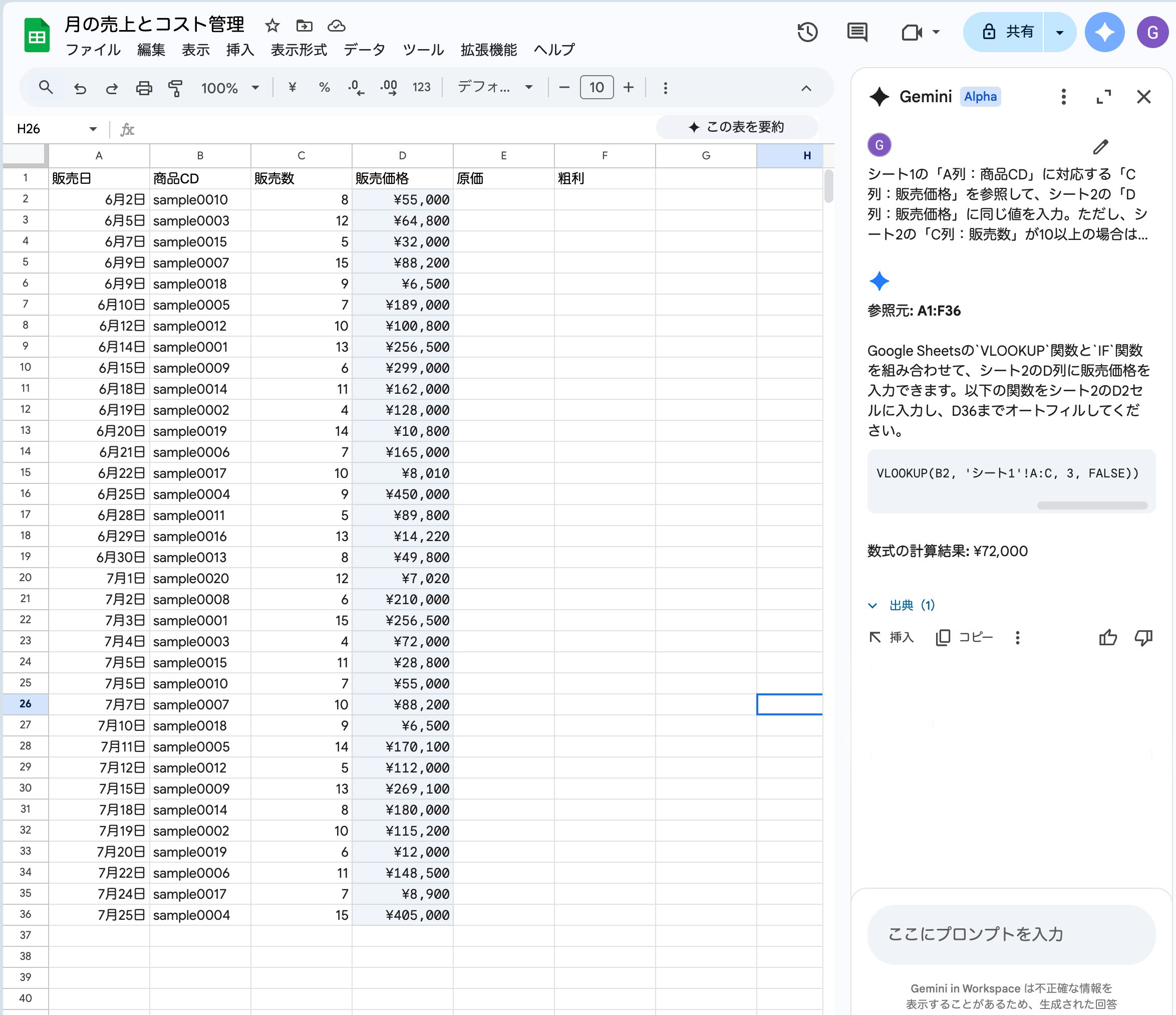Open the default font style dropdown
1176x1015 pixels.
coord(493,87)
